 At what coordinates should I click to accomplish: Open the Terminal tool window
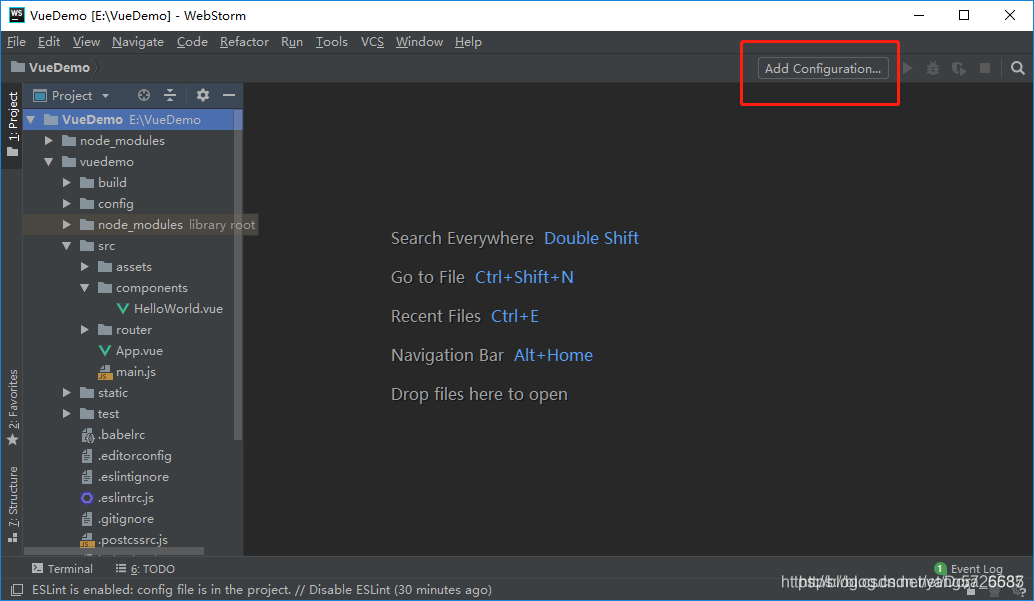pos(63,569)
